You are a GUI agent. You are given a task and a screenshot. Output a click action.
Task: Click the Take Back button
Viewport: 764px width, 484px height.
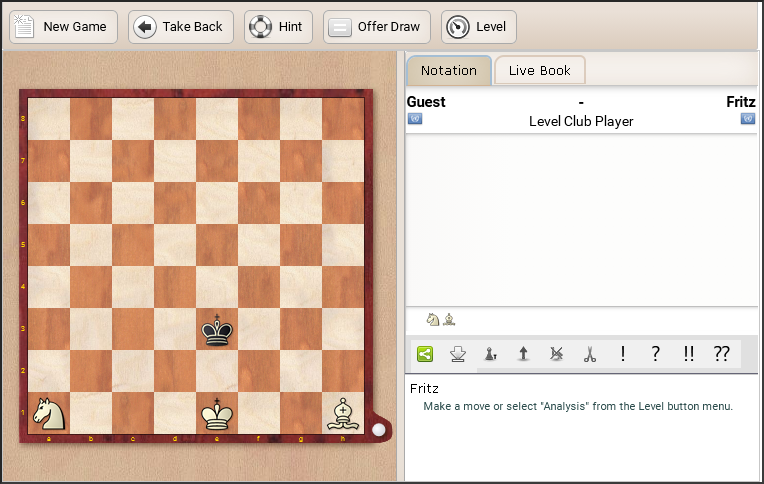point(181,27)
